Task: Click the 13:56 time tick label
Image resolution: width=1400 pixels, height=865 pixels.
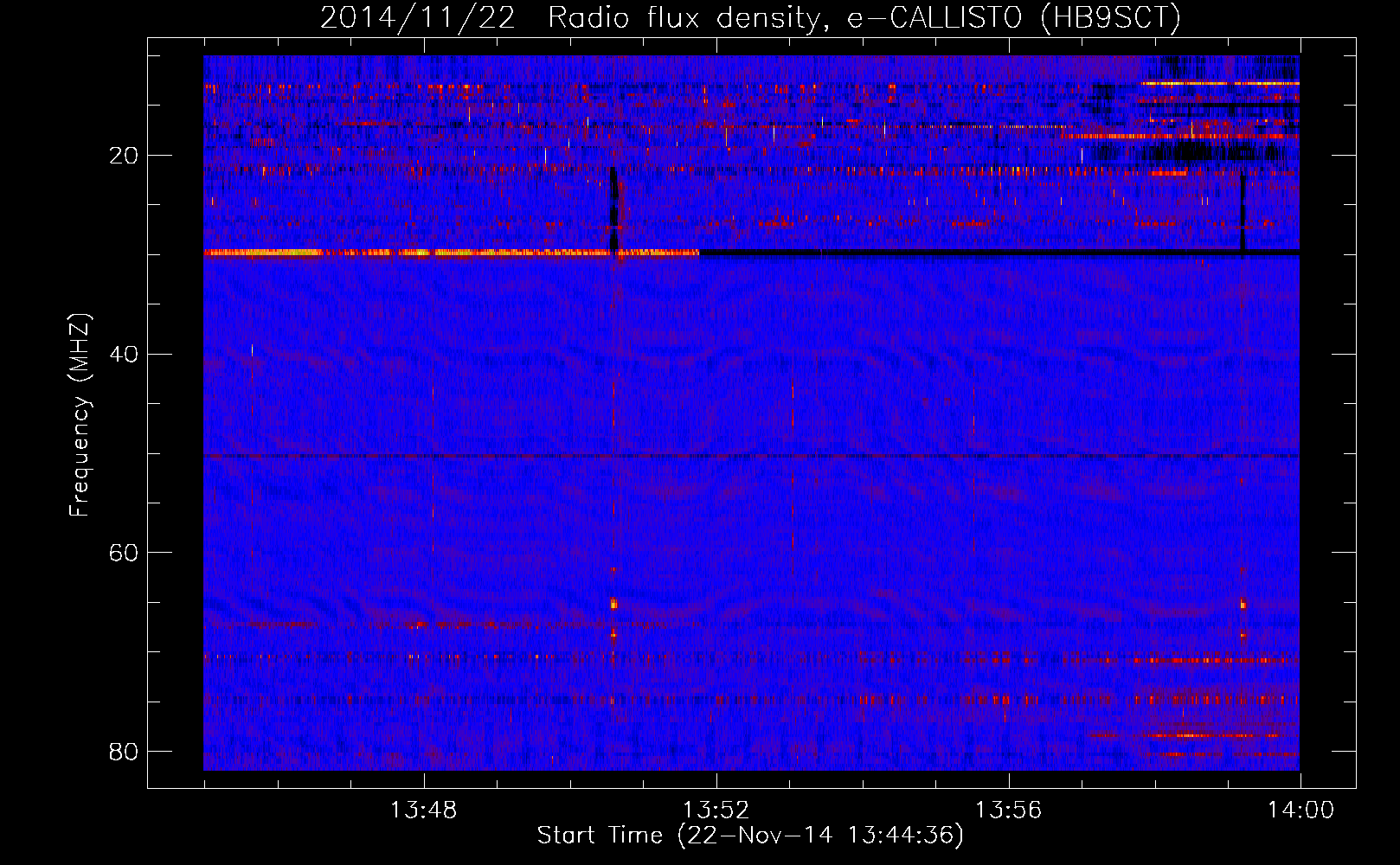Action: click(x=1008, y=811)
